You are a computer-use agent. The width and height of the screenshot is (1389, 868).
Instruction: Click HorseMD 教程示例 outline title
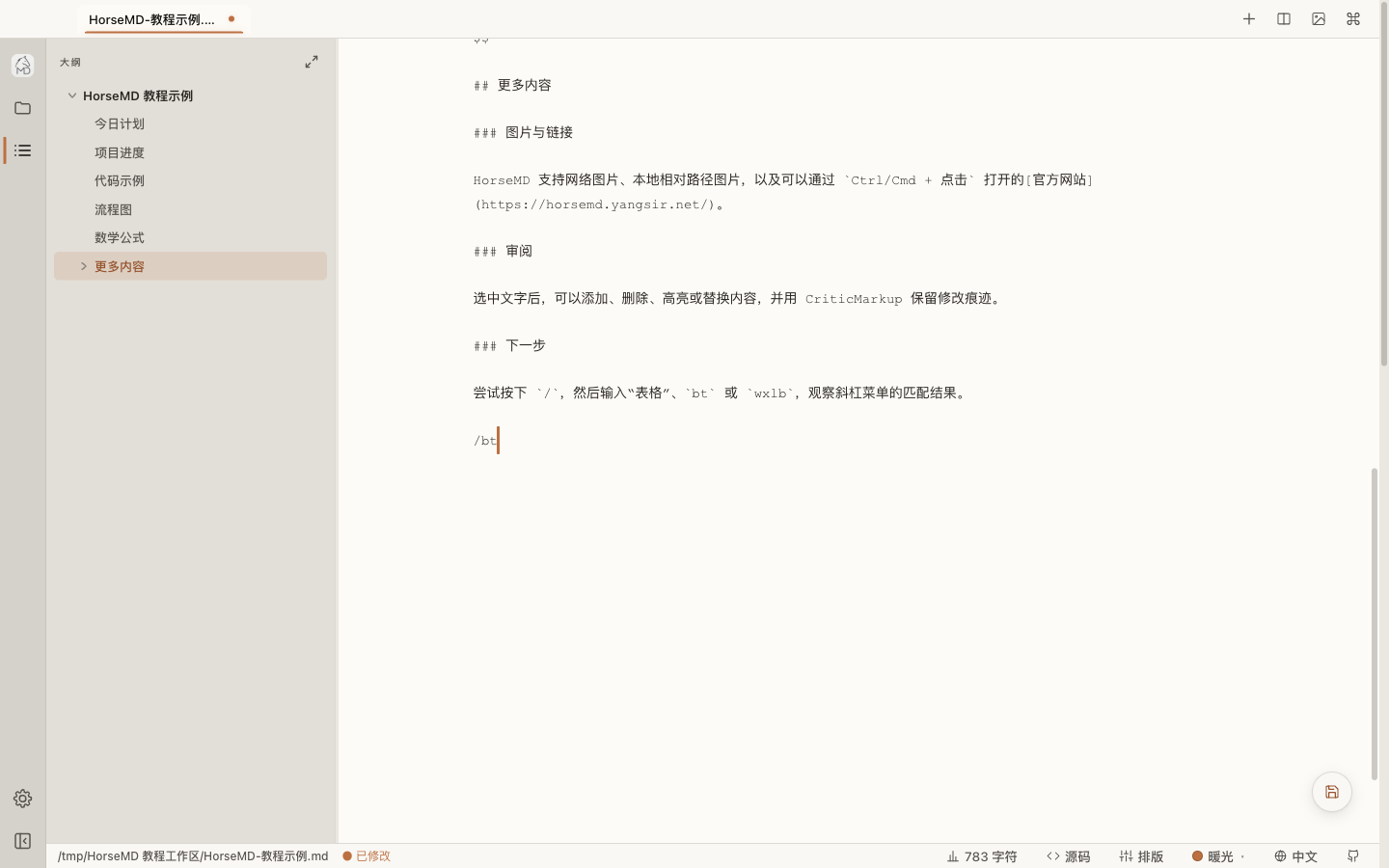138,95
